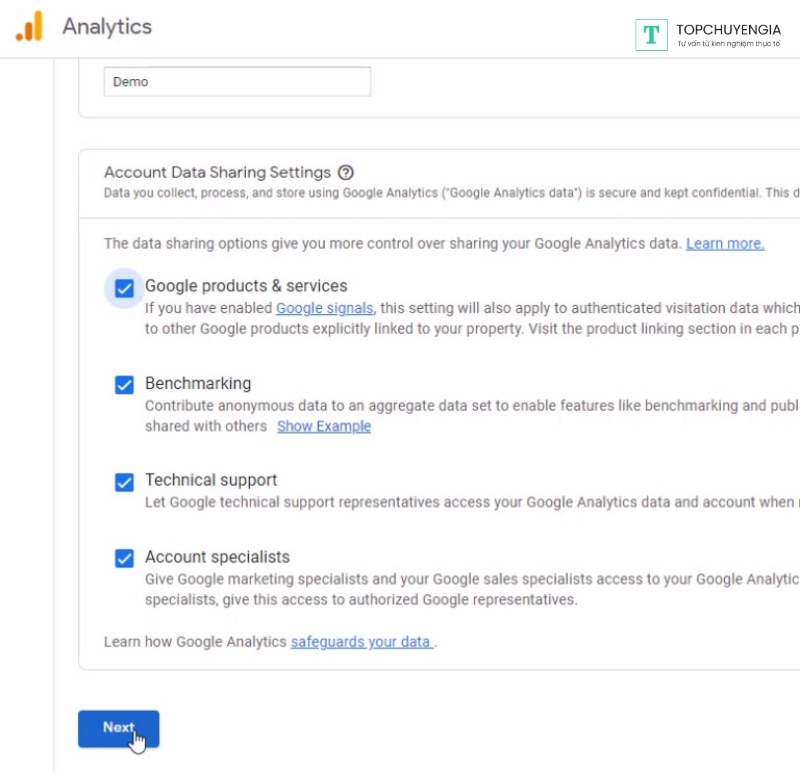Click the Benchmarking option label

click(198, 383)
